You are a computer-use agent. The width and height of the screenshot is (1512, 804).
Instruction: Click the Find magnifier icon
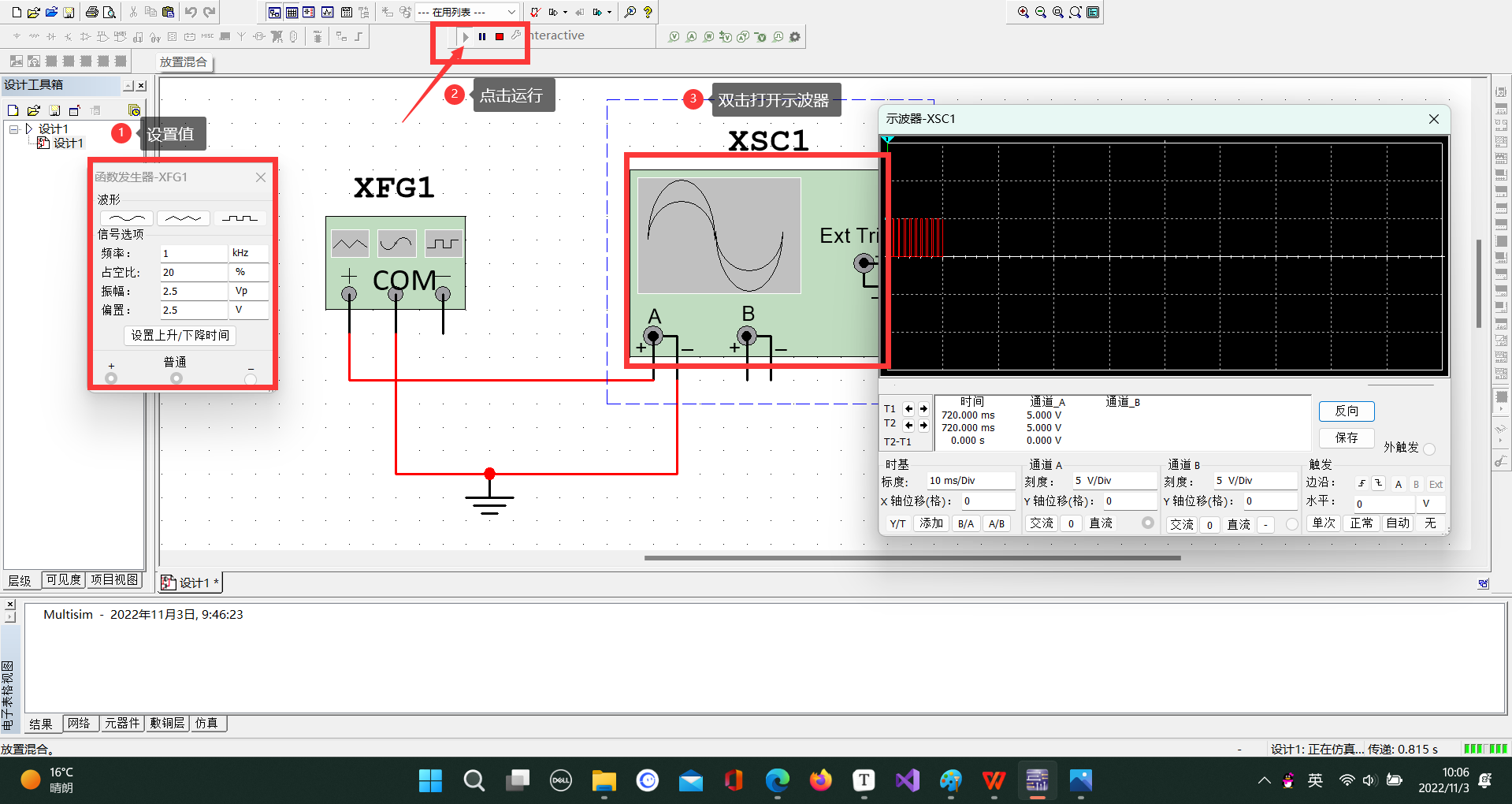pyautogui.click(x=630, y=13)
